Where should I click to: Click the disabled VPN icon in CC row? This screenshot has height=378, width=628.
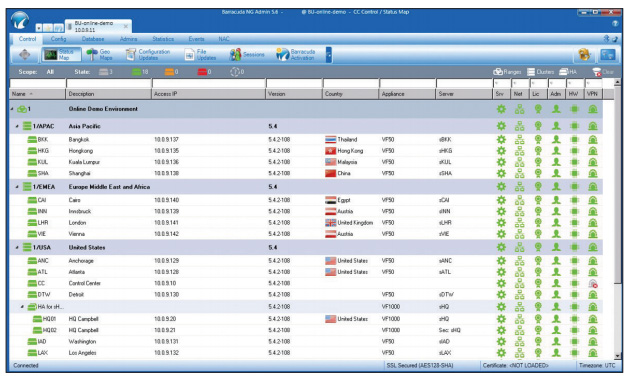593,284
